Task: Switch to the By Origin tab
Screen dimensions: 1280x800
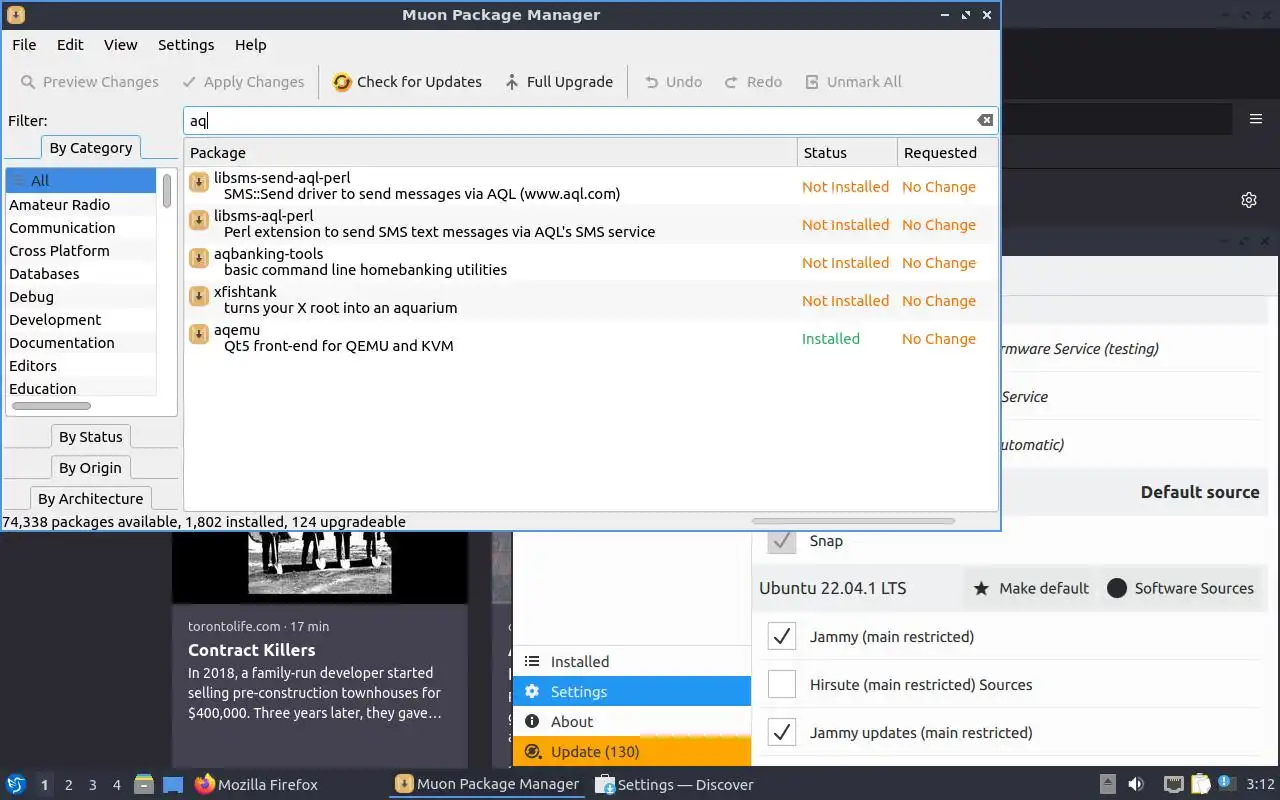Action: (x=90, y=468)
